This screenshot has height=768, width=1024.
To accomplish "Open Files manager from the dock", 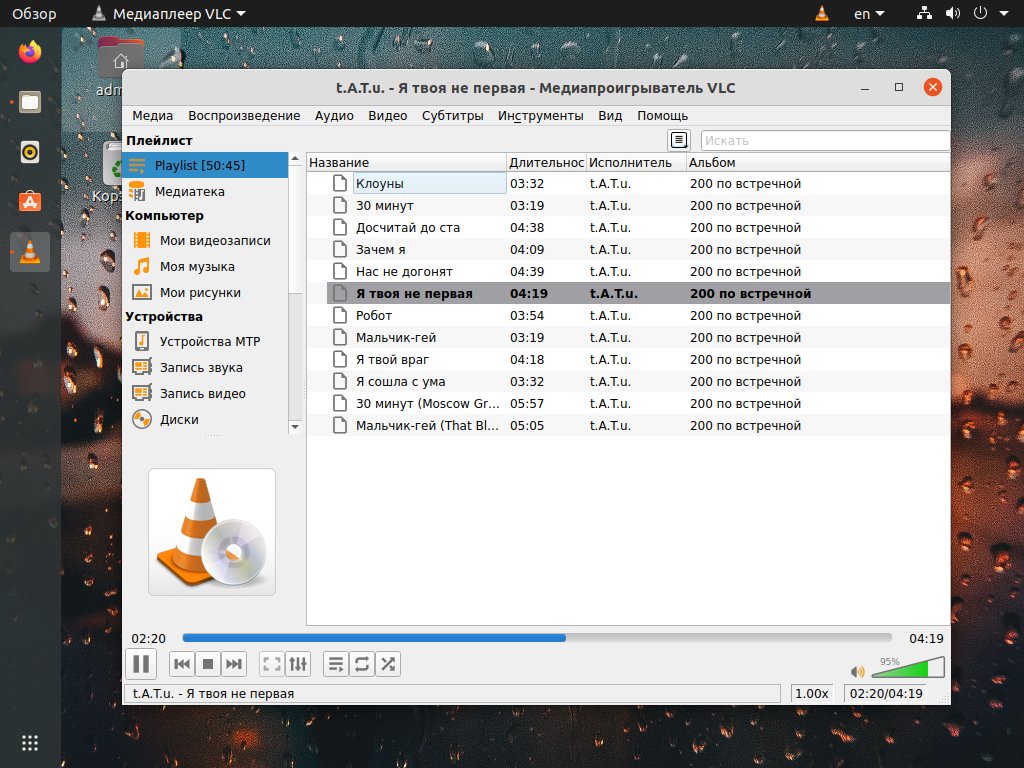I will pyautogui.click(x=30, y=102).
